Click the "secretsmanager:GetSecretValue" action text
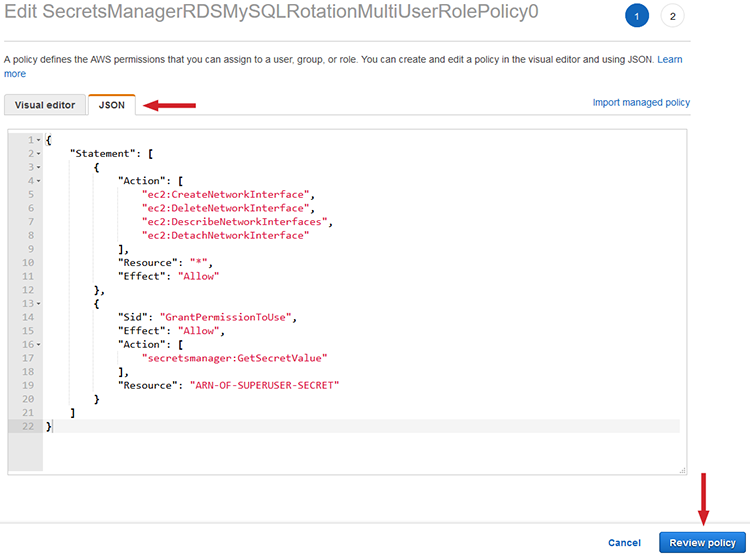 234,358
